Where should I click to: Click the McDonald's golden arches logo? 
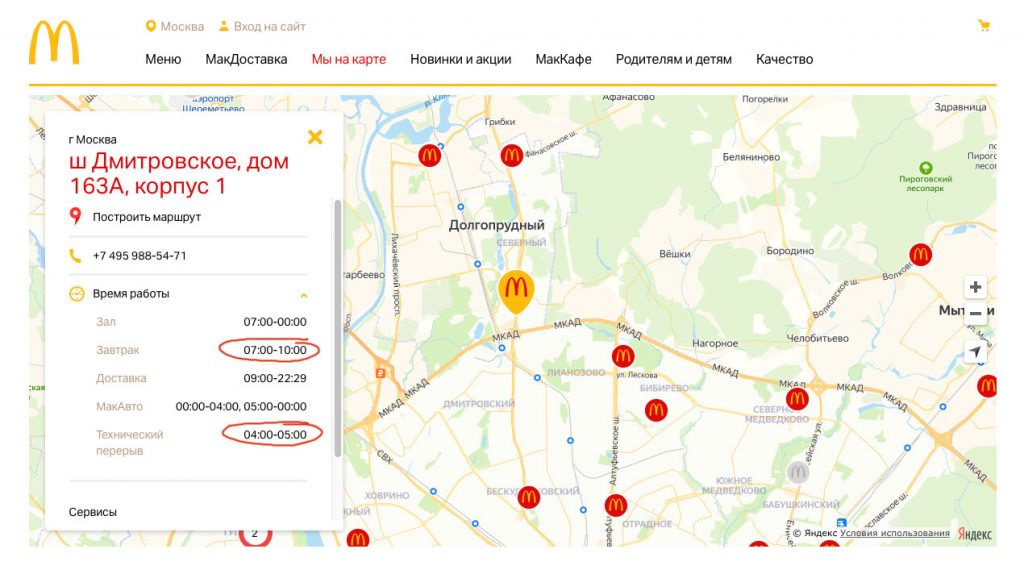tap(54, 42)
